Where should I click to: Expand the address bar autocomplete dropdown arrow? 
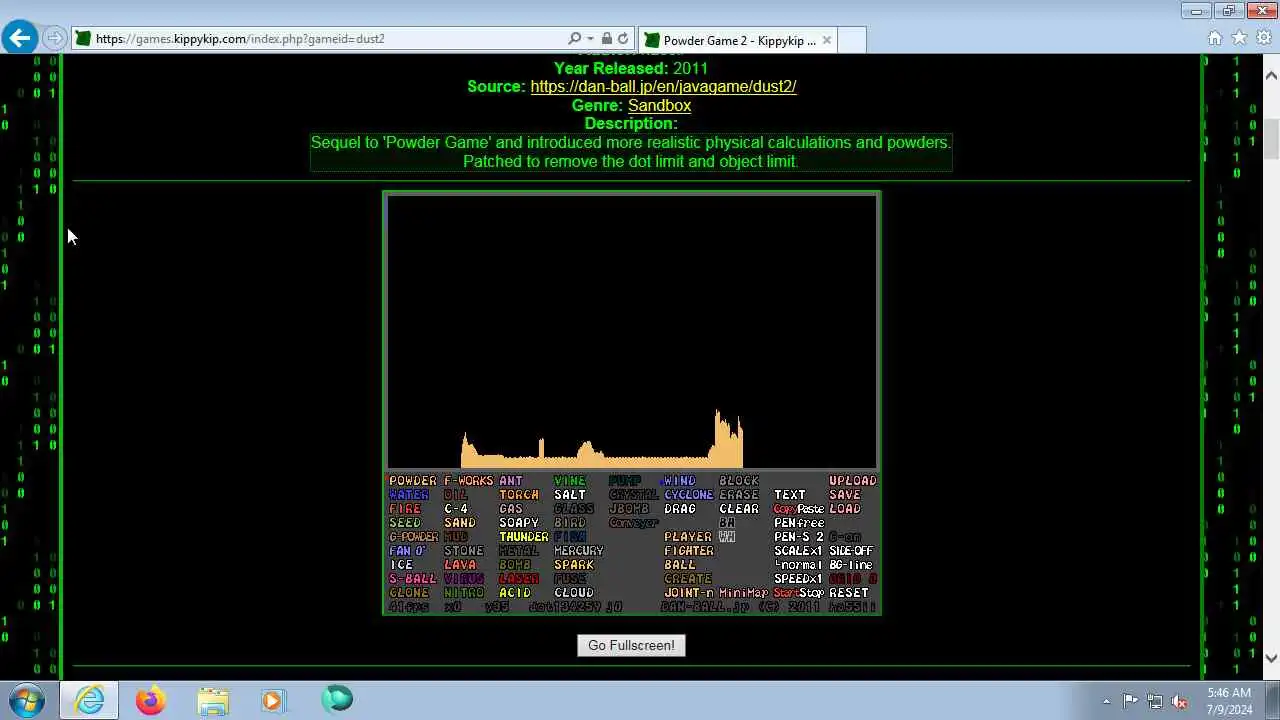(590, 39)
